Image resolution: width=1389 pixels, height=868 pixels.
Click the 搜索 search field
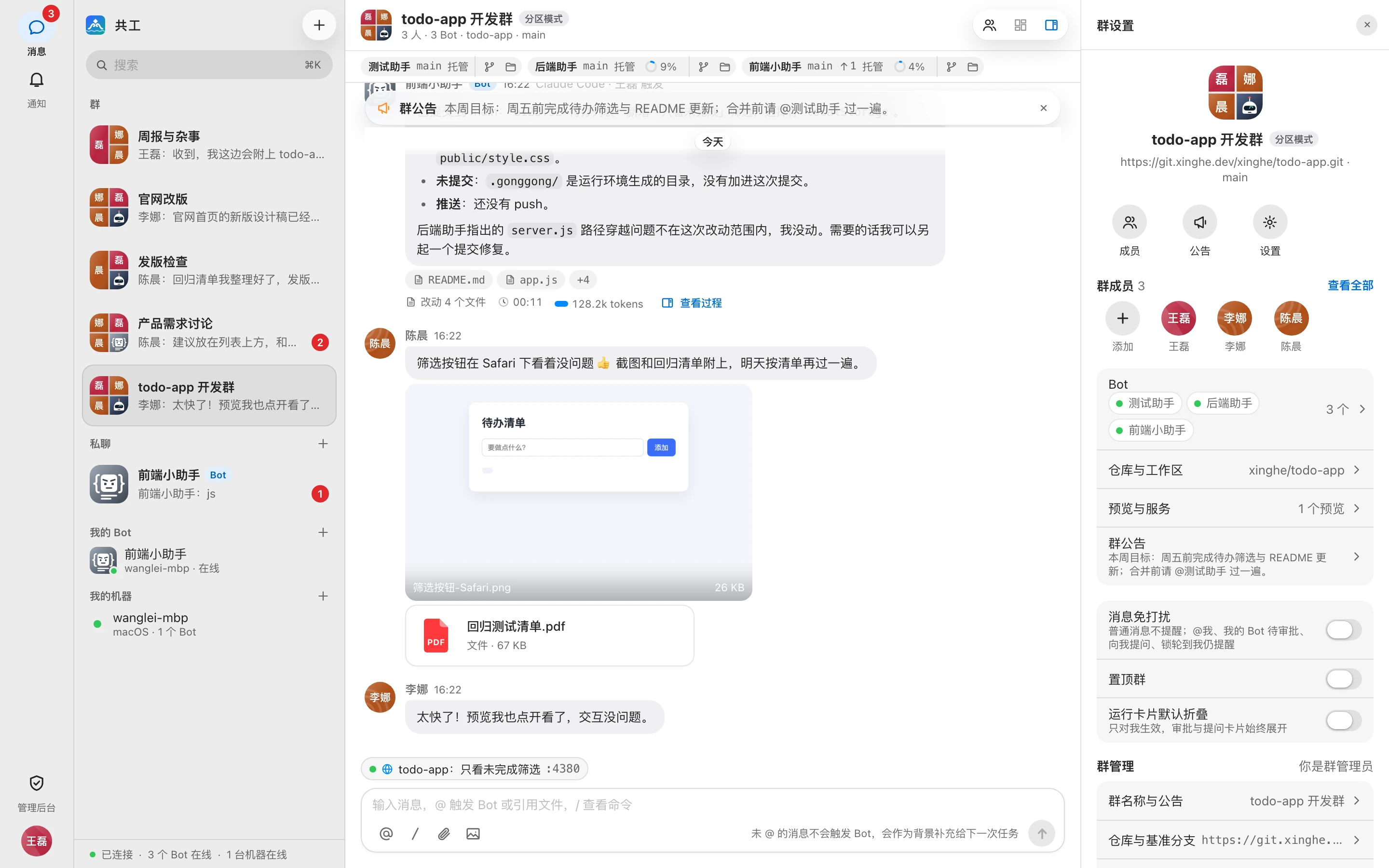point(209,65)
